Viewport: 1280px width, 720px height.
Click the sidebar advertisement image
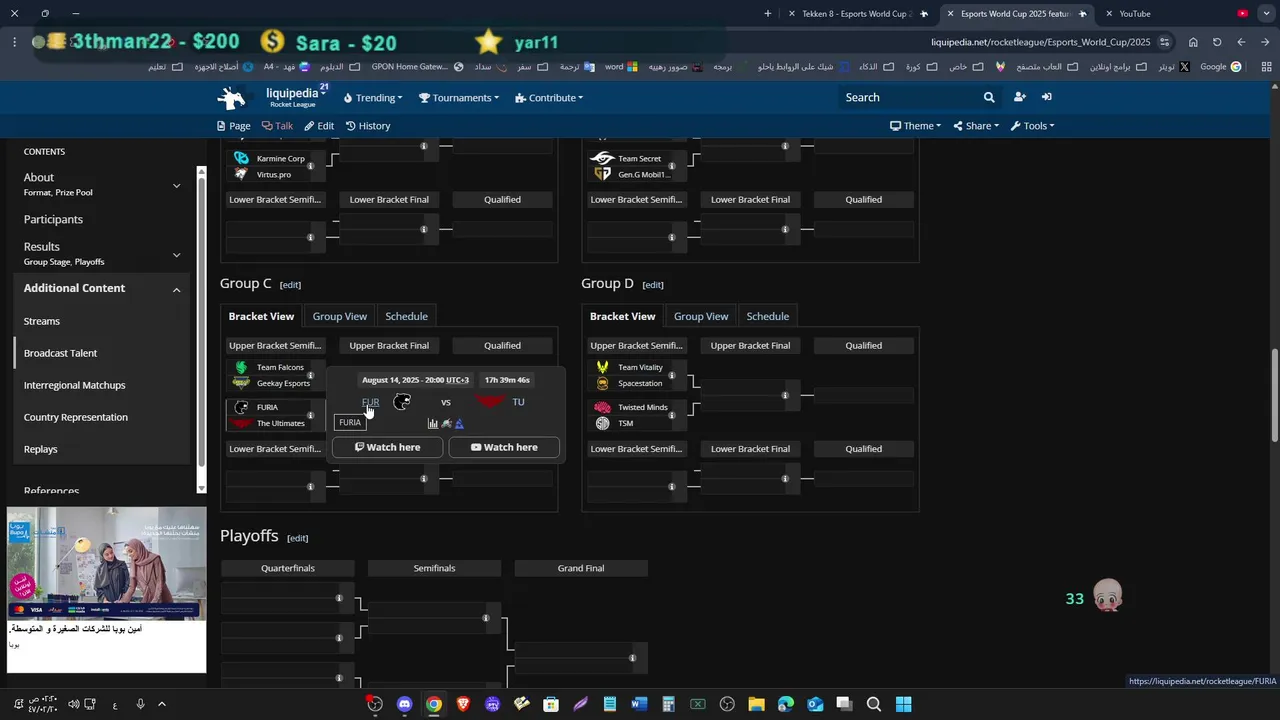click(x=106, y=562)
